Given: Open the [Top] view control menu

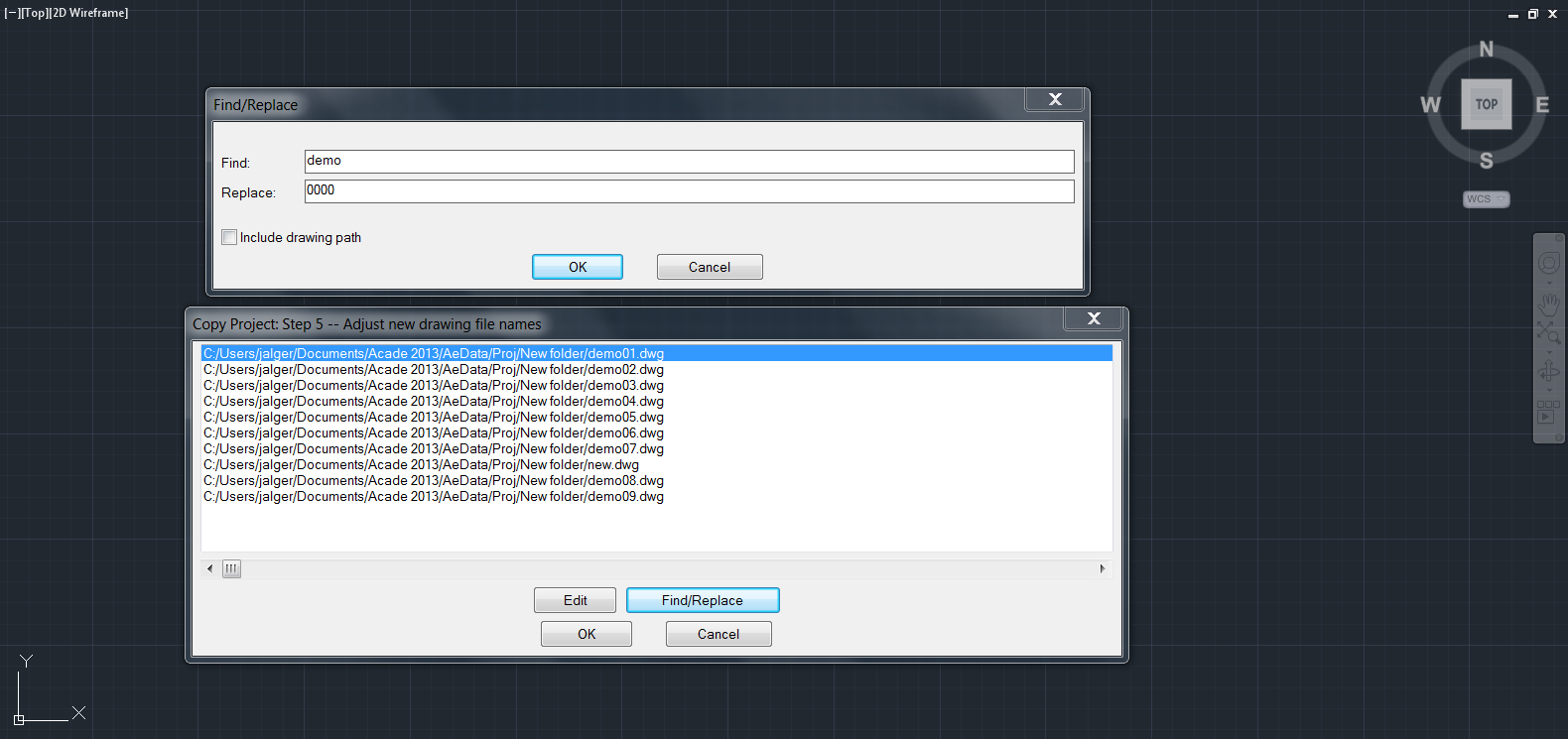Looking at the screenshot, I should 35,13.
